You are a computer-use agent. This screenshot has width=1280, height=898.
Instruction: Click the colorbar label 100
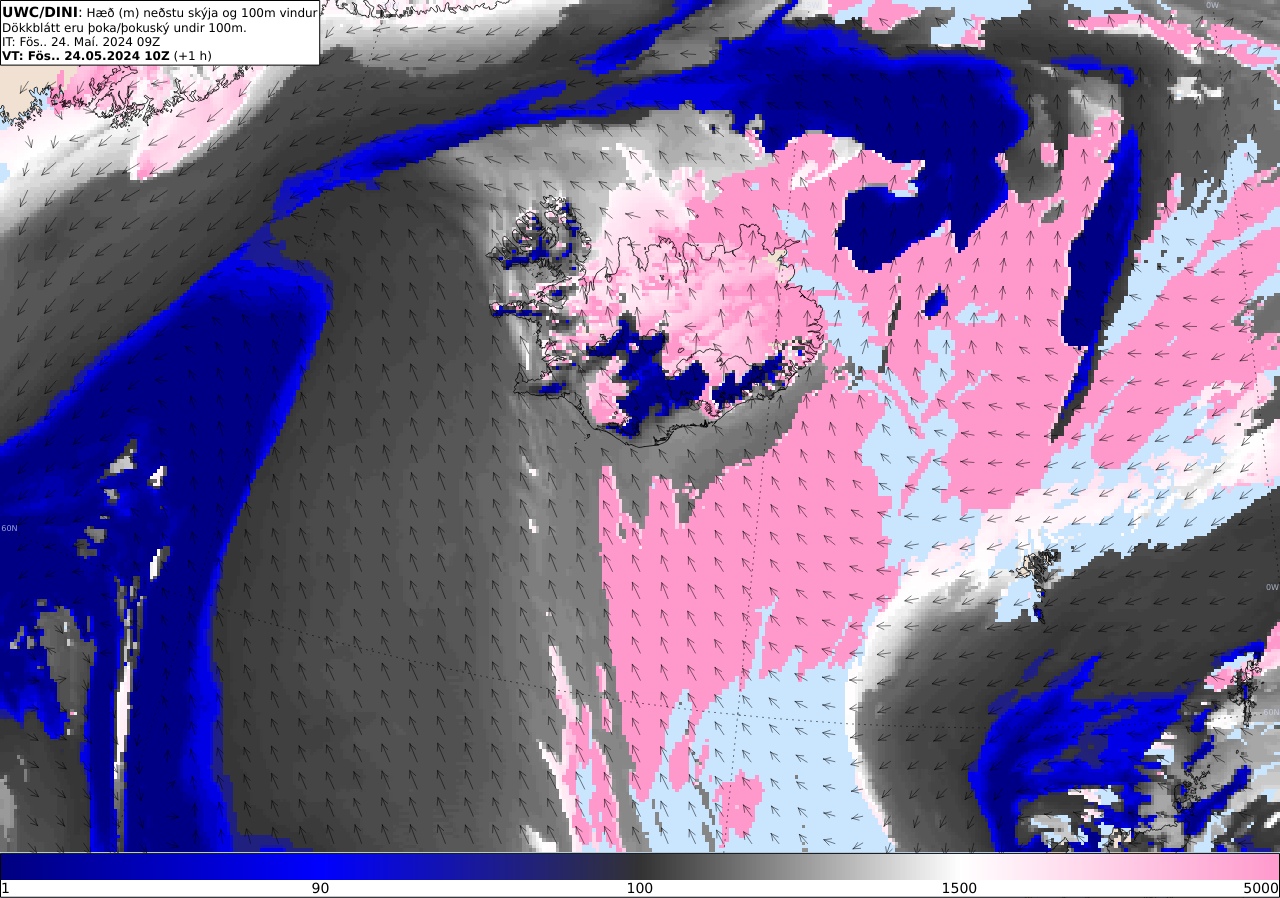pos(640,888)
